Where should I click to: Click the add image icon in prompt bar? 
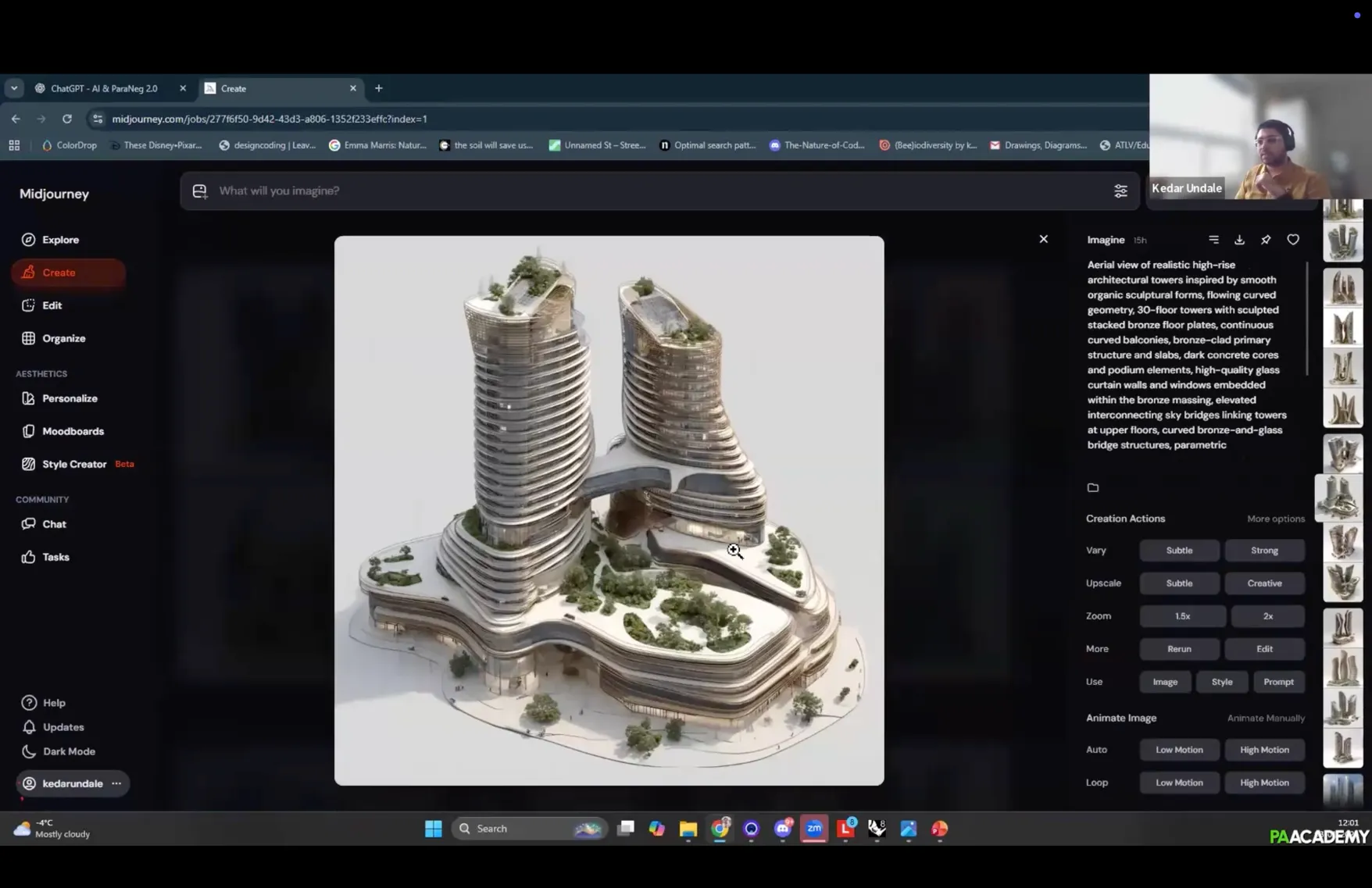pyautogui.click(x=200, y=191)
